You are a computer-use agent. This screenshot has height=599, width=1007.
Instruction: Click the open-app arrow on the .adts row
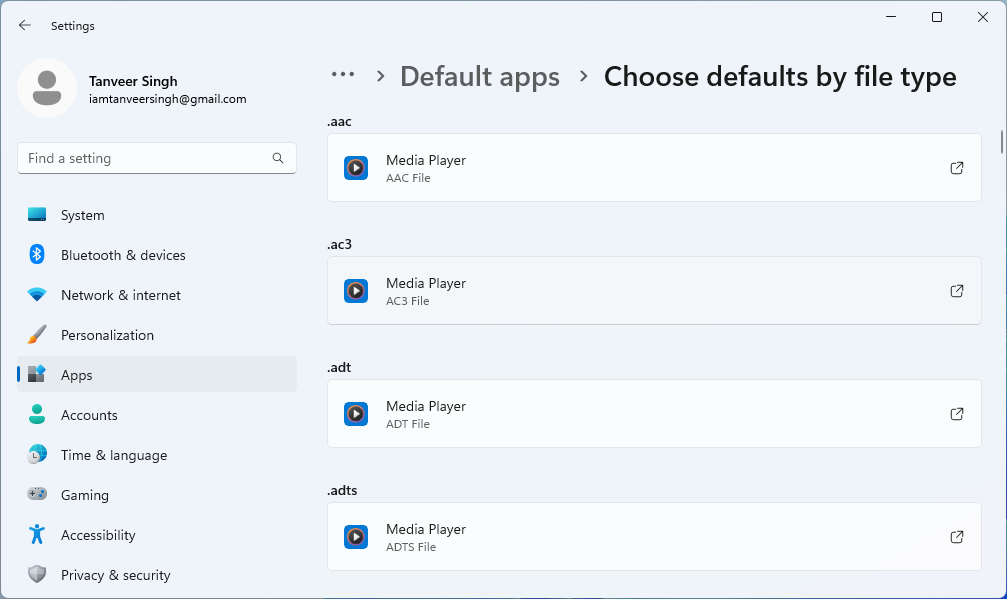[x=956, y=537]
